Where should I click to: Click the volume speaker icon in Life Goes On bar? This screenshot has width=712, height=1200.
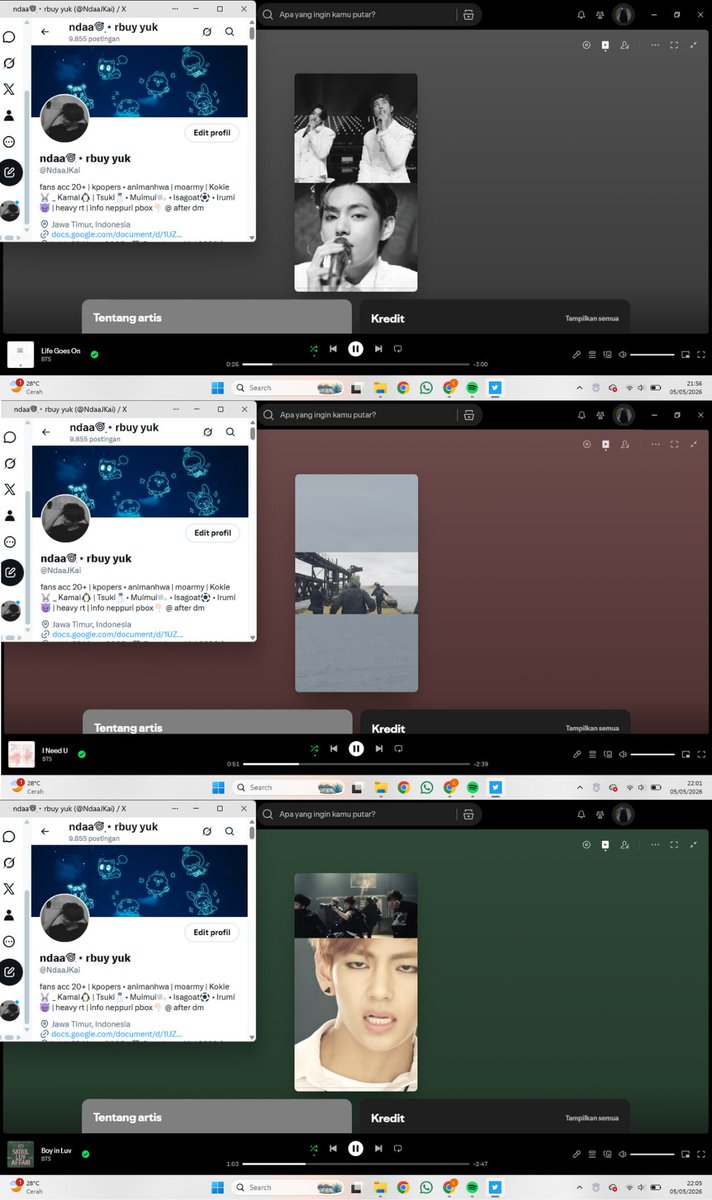coord(622,354)
